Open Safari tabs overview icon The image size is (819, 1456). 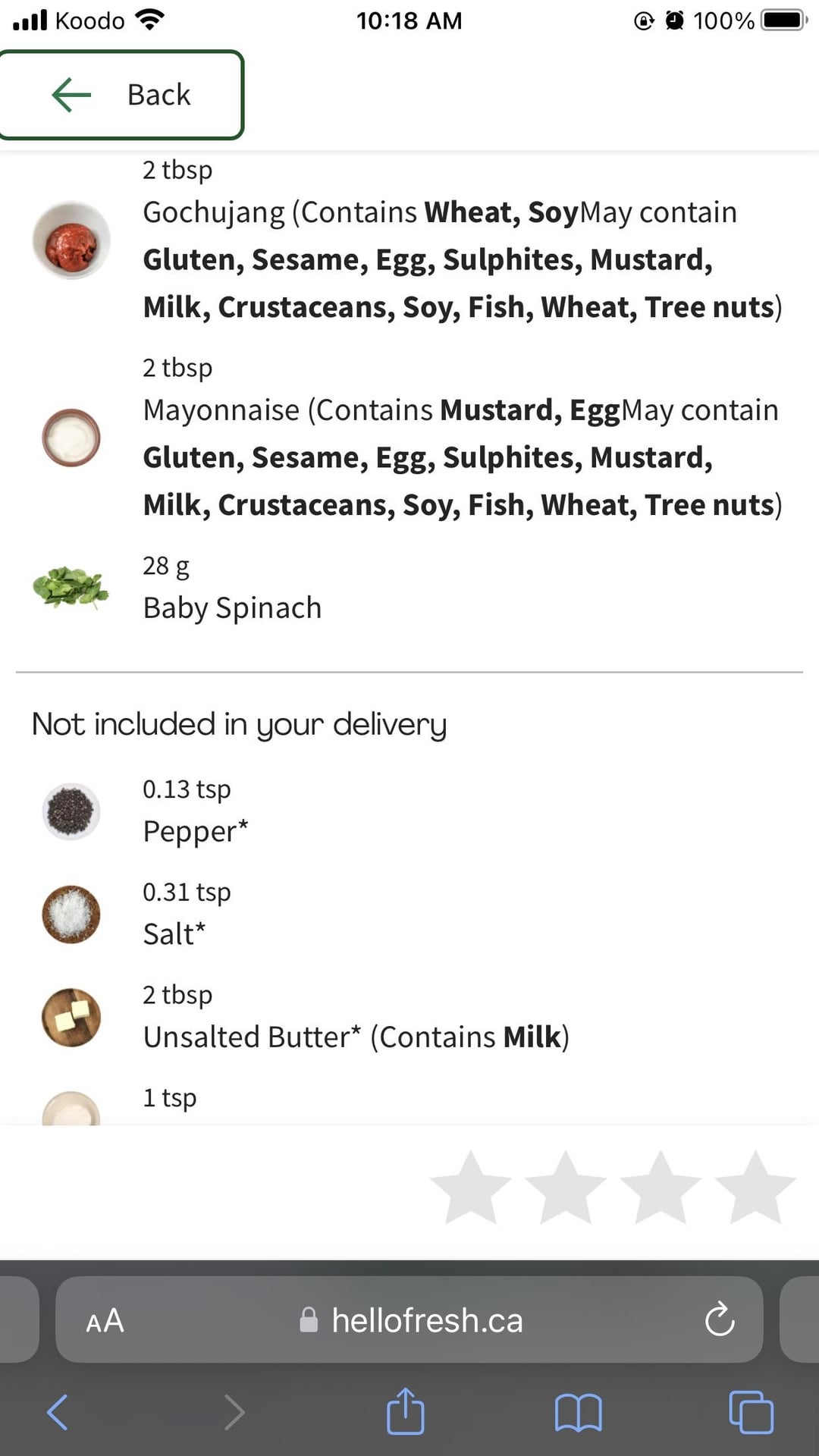(x=751, y=1413)
